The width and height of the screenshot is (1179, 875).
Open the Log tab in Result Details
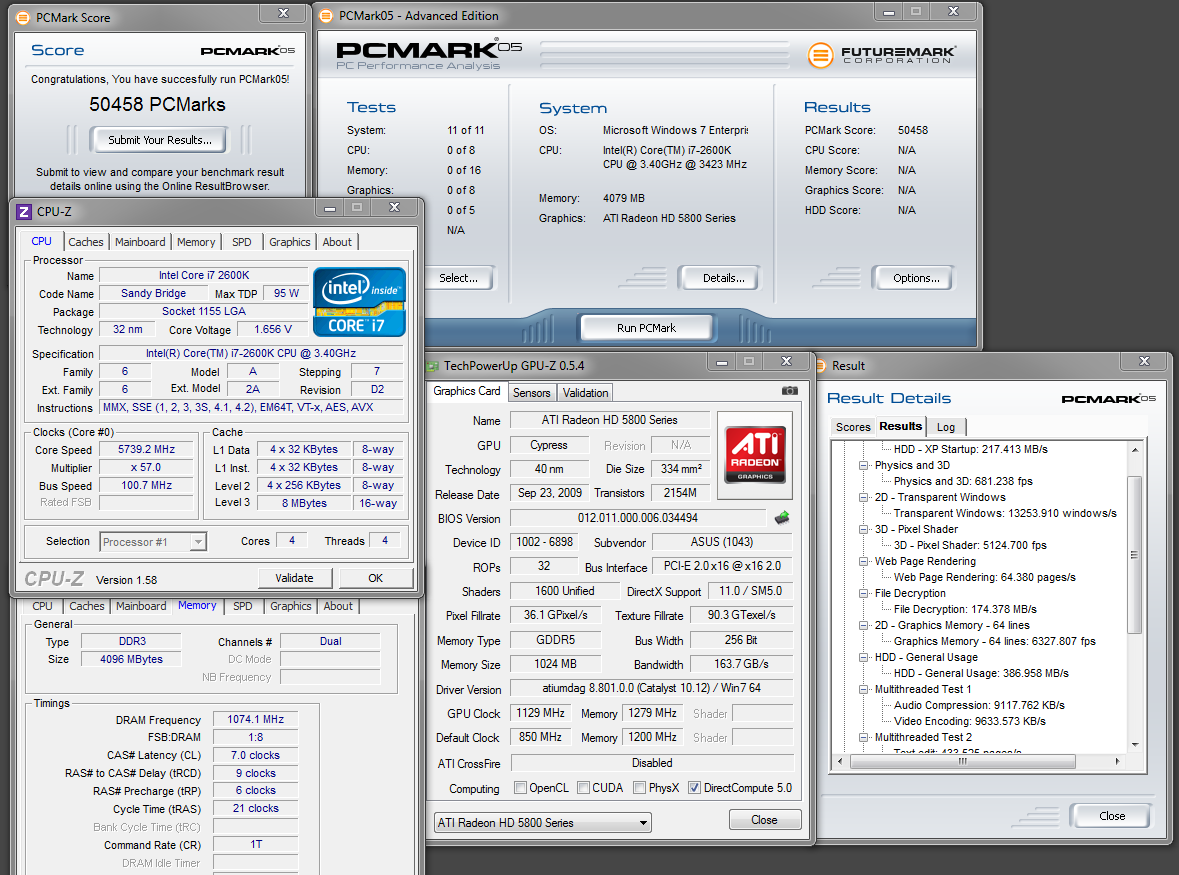coord(946,427)
